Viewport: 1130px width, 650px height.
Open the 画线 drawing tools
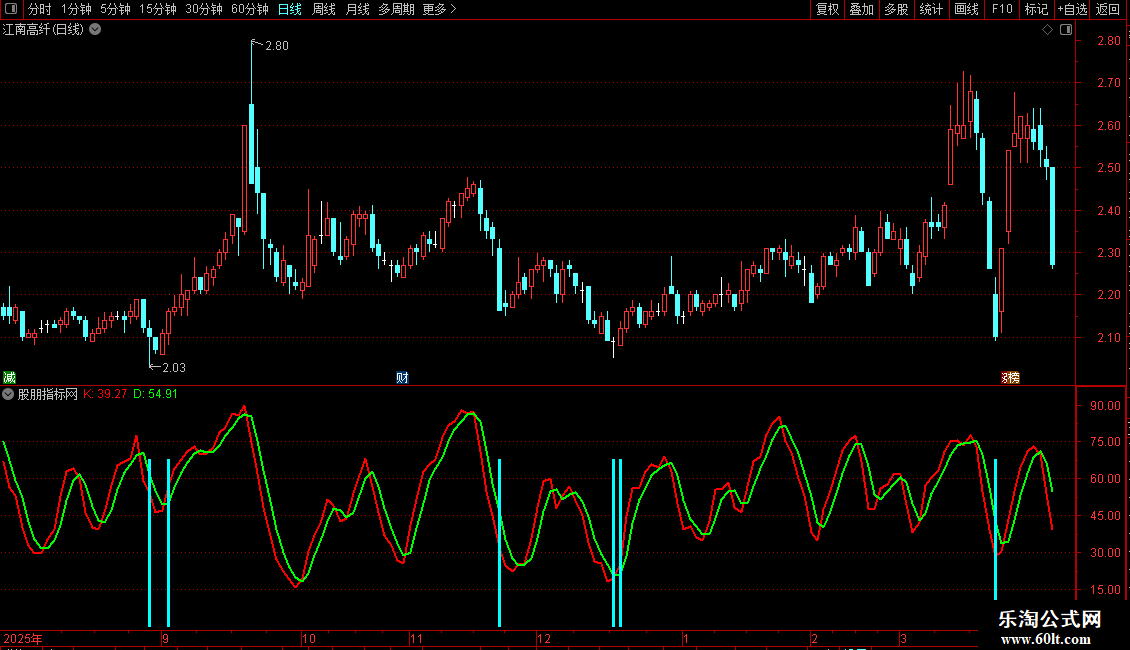pos(966,9)
